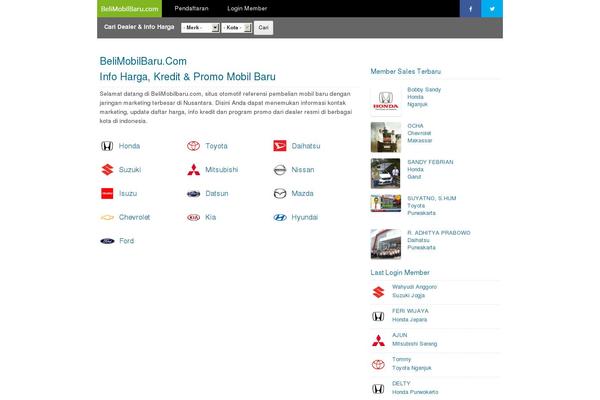Open the Chevrolet brand link
The width and height of the screenshot is (600, 400).
134,217
